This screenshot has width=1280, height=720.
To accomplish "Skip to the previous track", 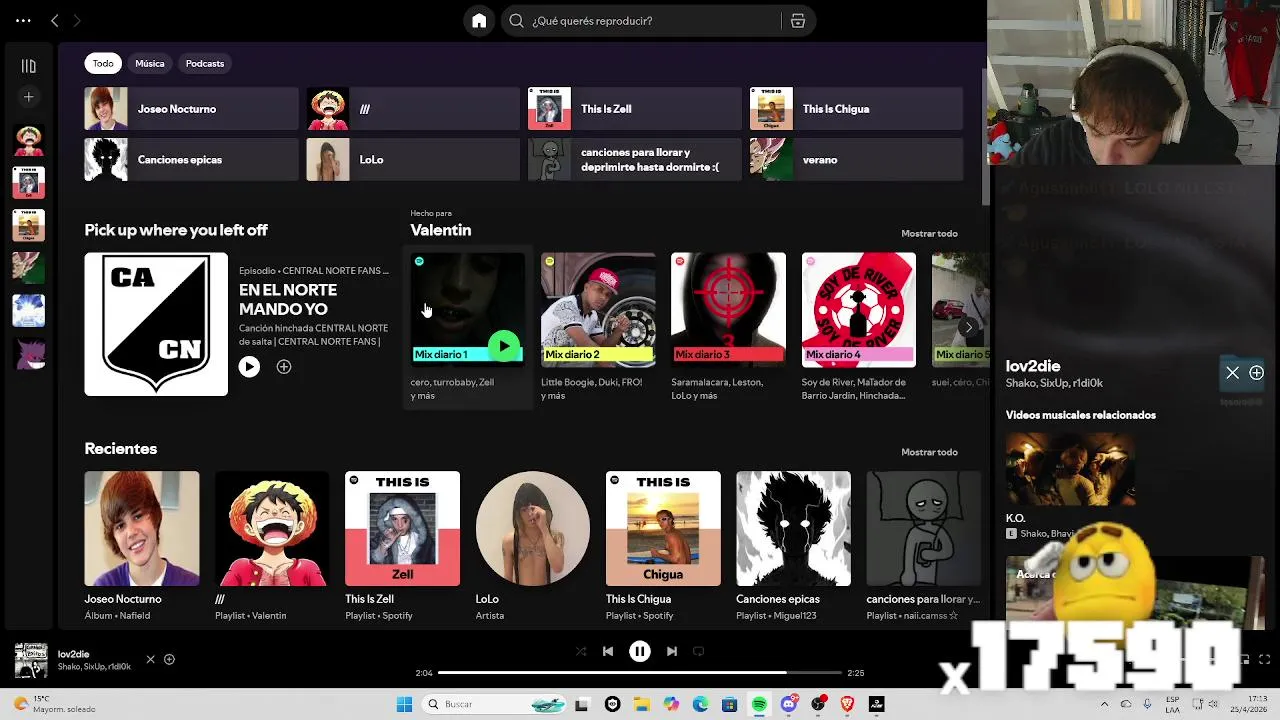I will tap(608, 651).
